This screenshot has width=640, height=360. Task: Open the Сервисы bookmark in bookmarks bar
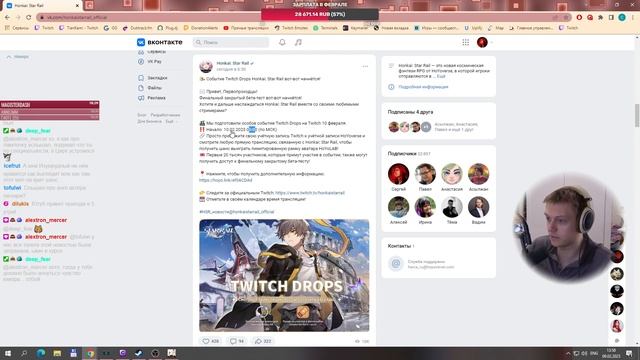pos(17,28)
